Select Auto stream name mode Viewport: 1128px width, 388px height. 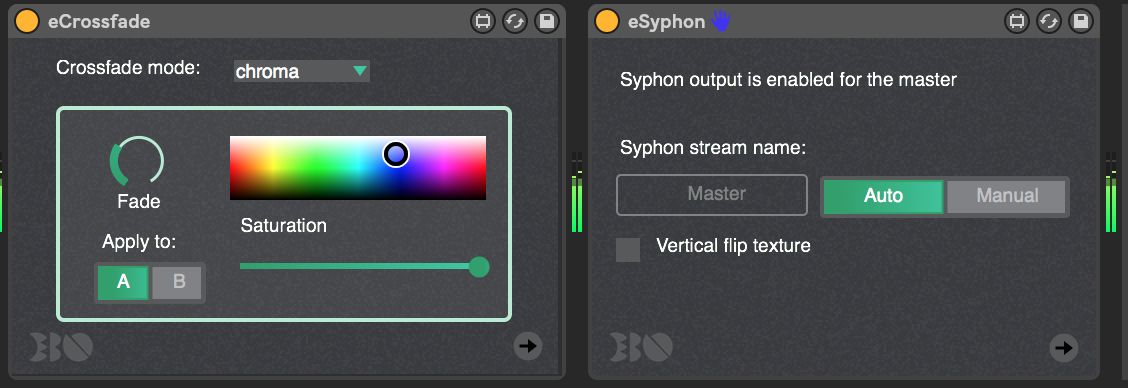883,196
